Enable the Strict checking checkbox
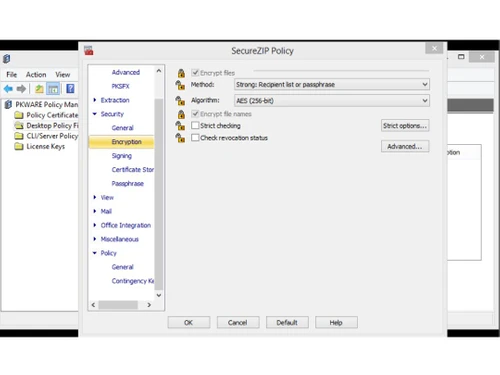The height and width of the screenshot is (375, 500). pos(195,125)
